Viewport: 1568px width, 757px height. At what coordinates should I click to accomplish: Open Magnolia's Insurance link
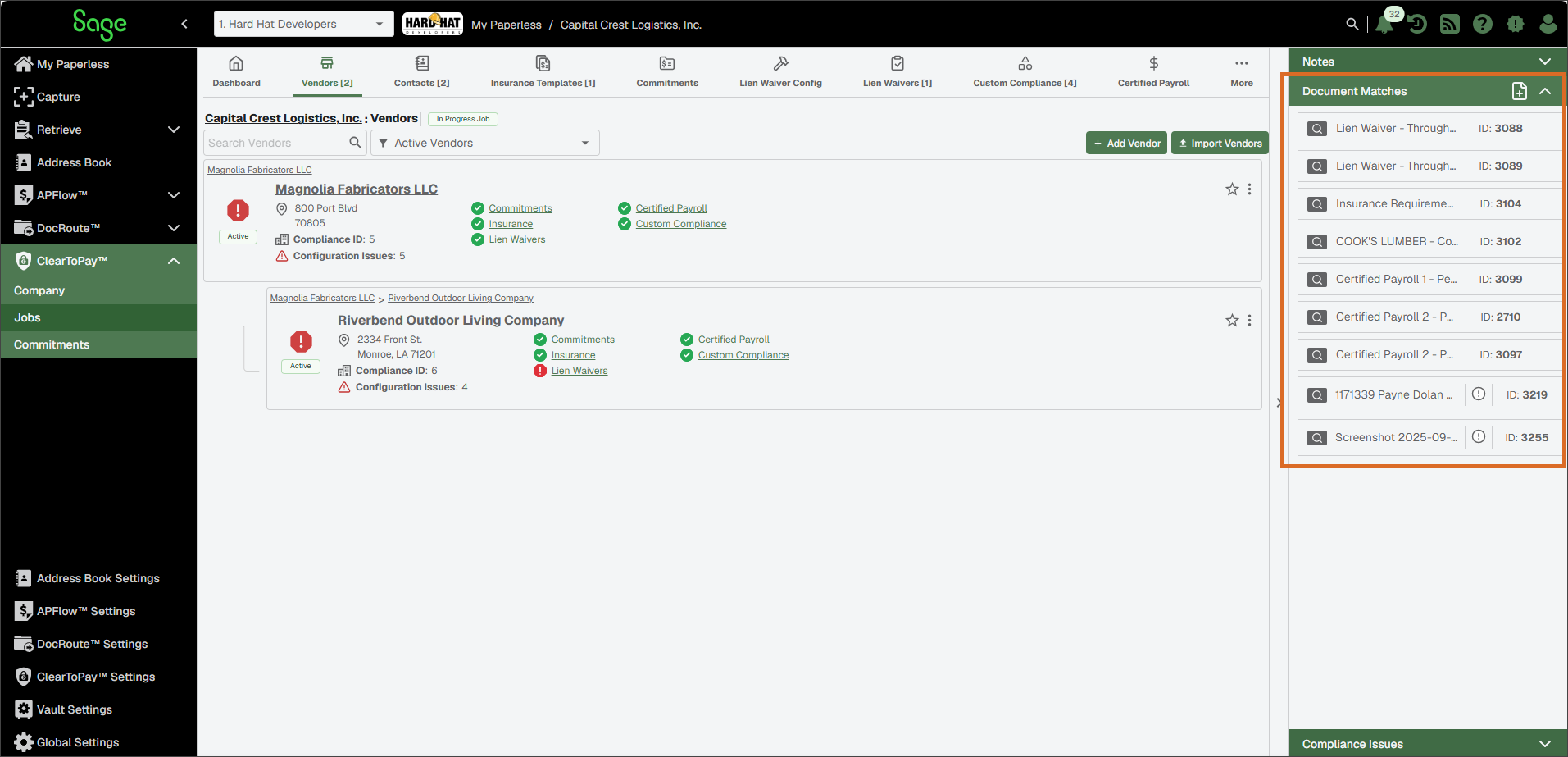click(x=511, y=224)
